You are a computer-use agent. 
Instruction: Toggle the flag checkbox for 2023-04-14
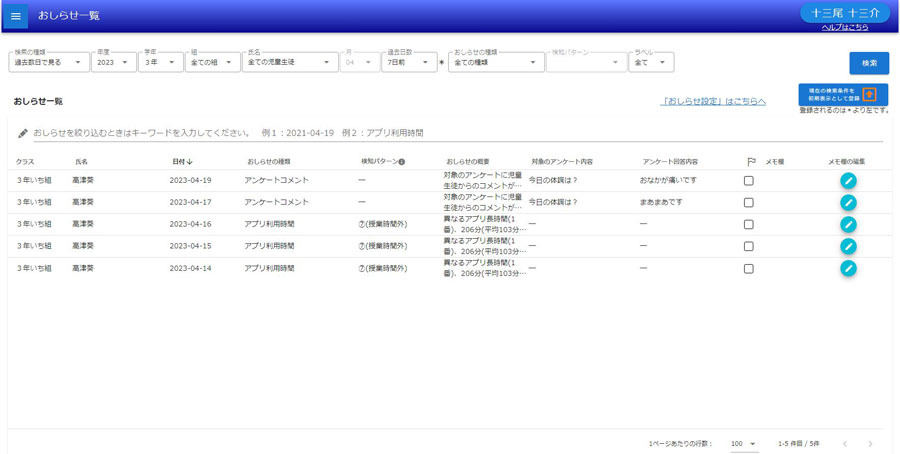pos(748,268)
